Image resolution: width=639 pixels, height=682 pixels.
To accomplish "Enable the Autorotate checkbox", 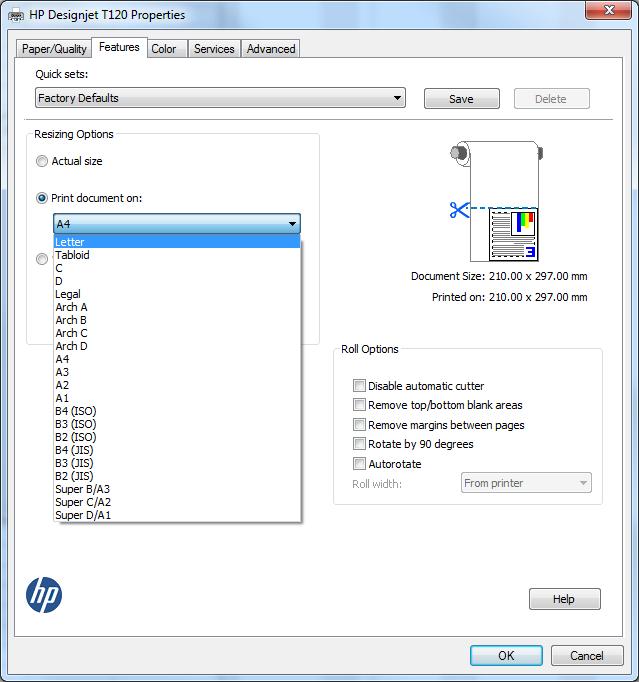I will point(359,464).
